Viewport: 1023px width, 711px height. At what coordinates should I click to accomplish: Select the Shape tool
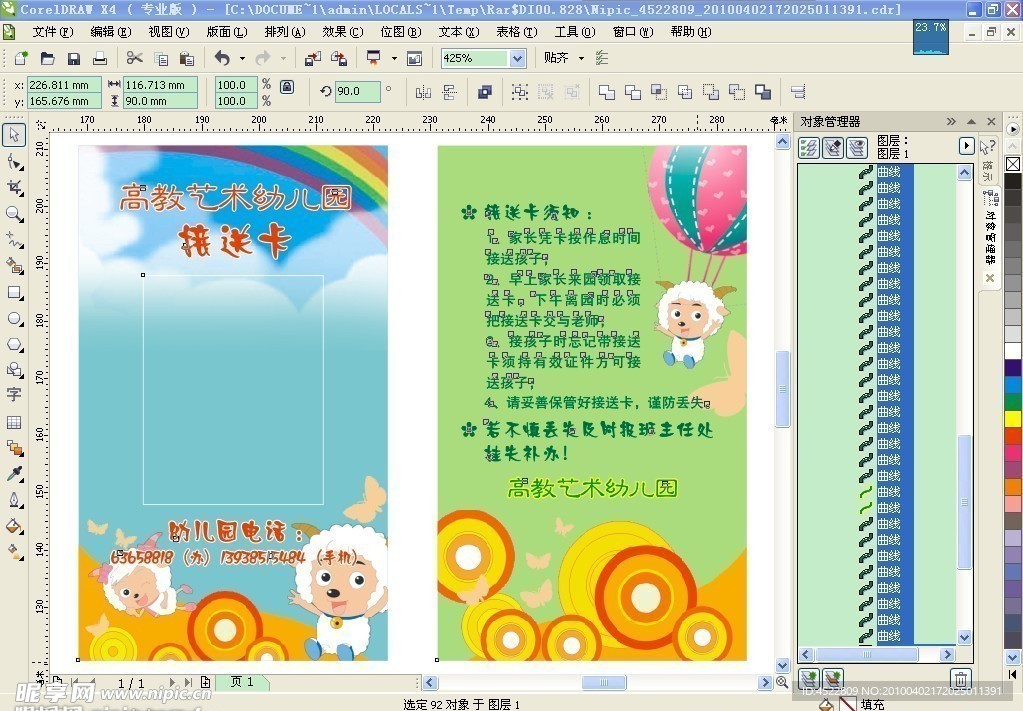tap(14, 162)
